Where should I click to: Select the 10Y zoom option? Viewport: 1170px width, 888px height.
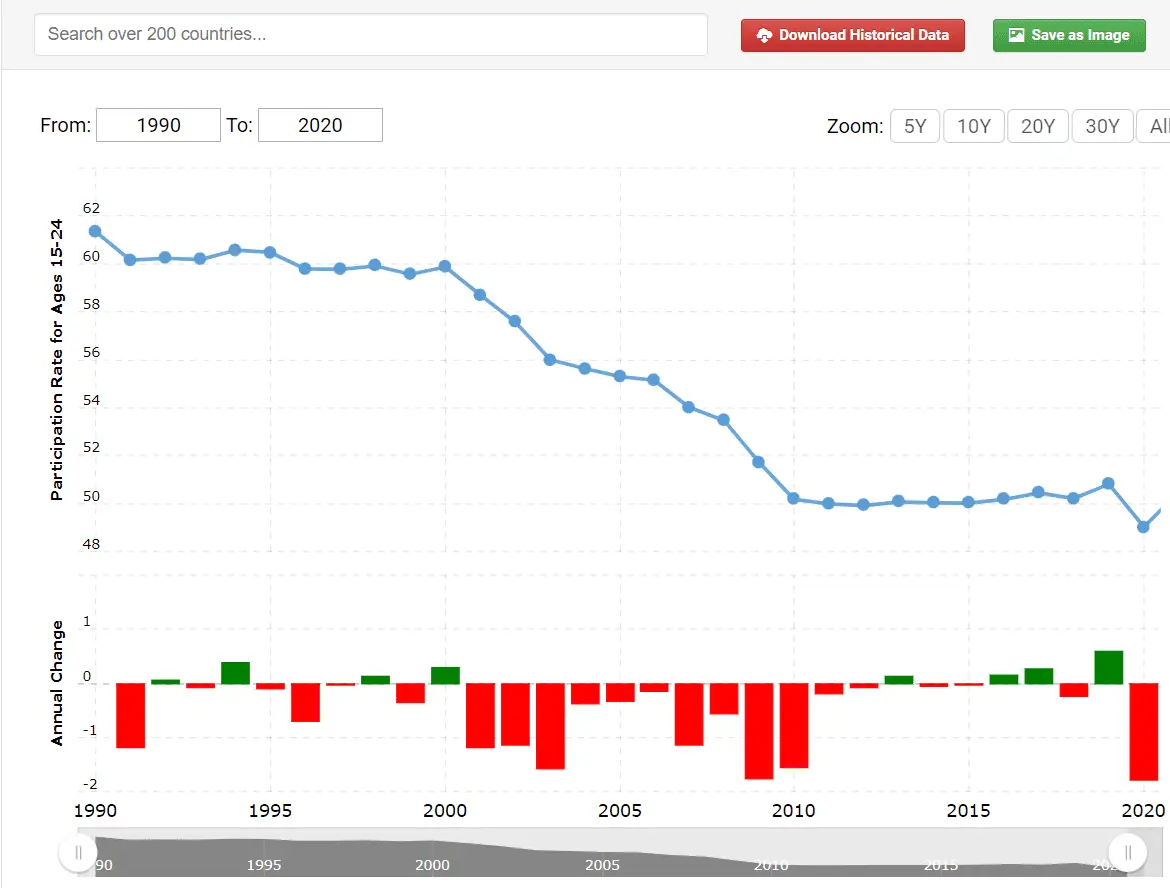pyautogui.click(x=973, y=126)
